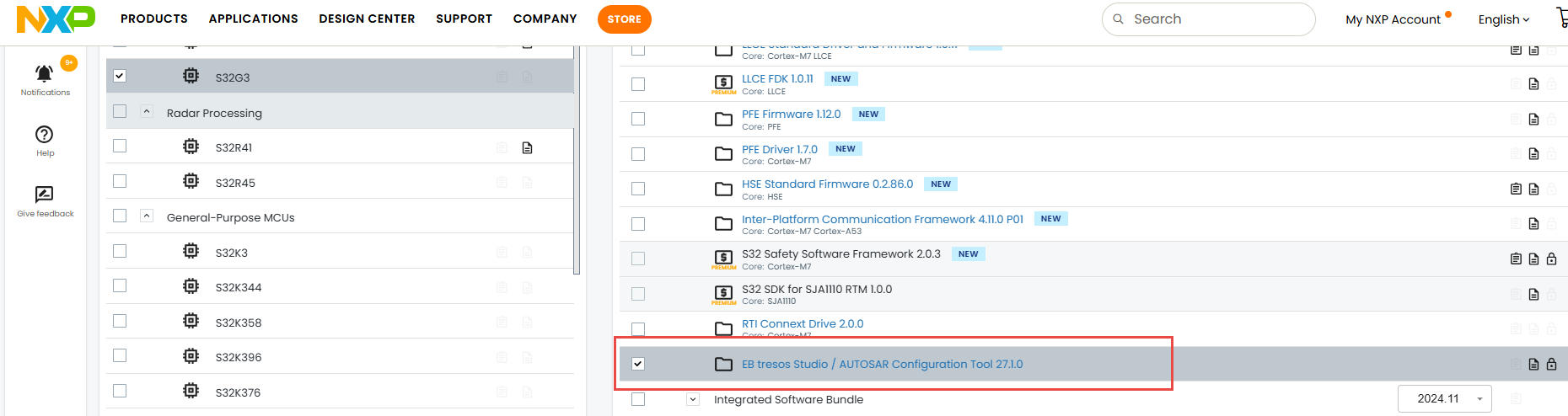Image resolution: width=1568 pixels, height=416 pixels.
Task: Click lock icon for S32 Safety Software Framework
Action: (1551, 259)
